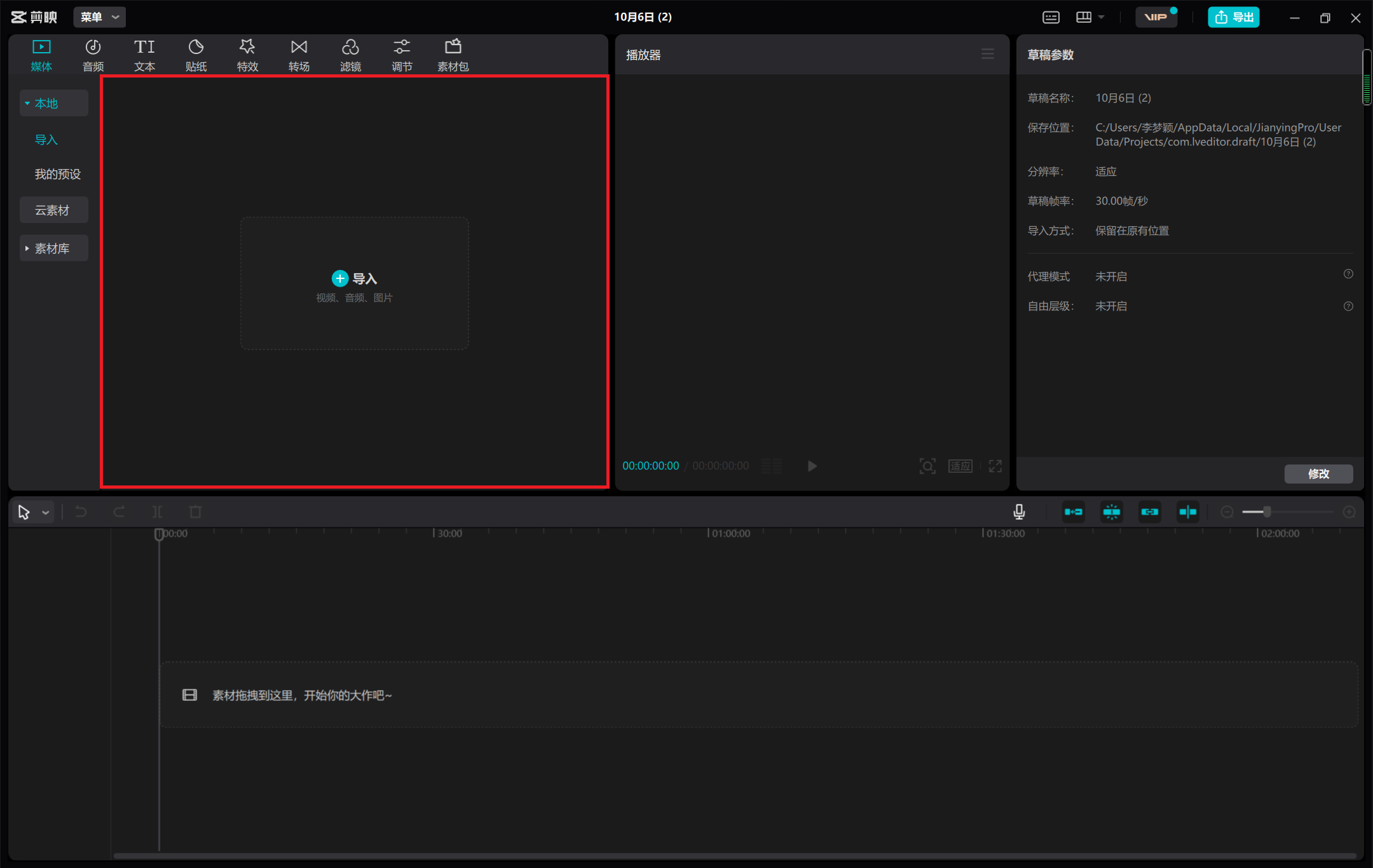Click the player focus/screenshot frame icon
The image size is (1373, 868).
[927, 466]
